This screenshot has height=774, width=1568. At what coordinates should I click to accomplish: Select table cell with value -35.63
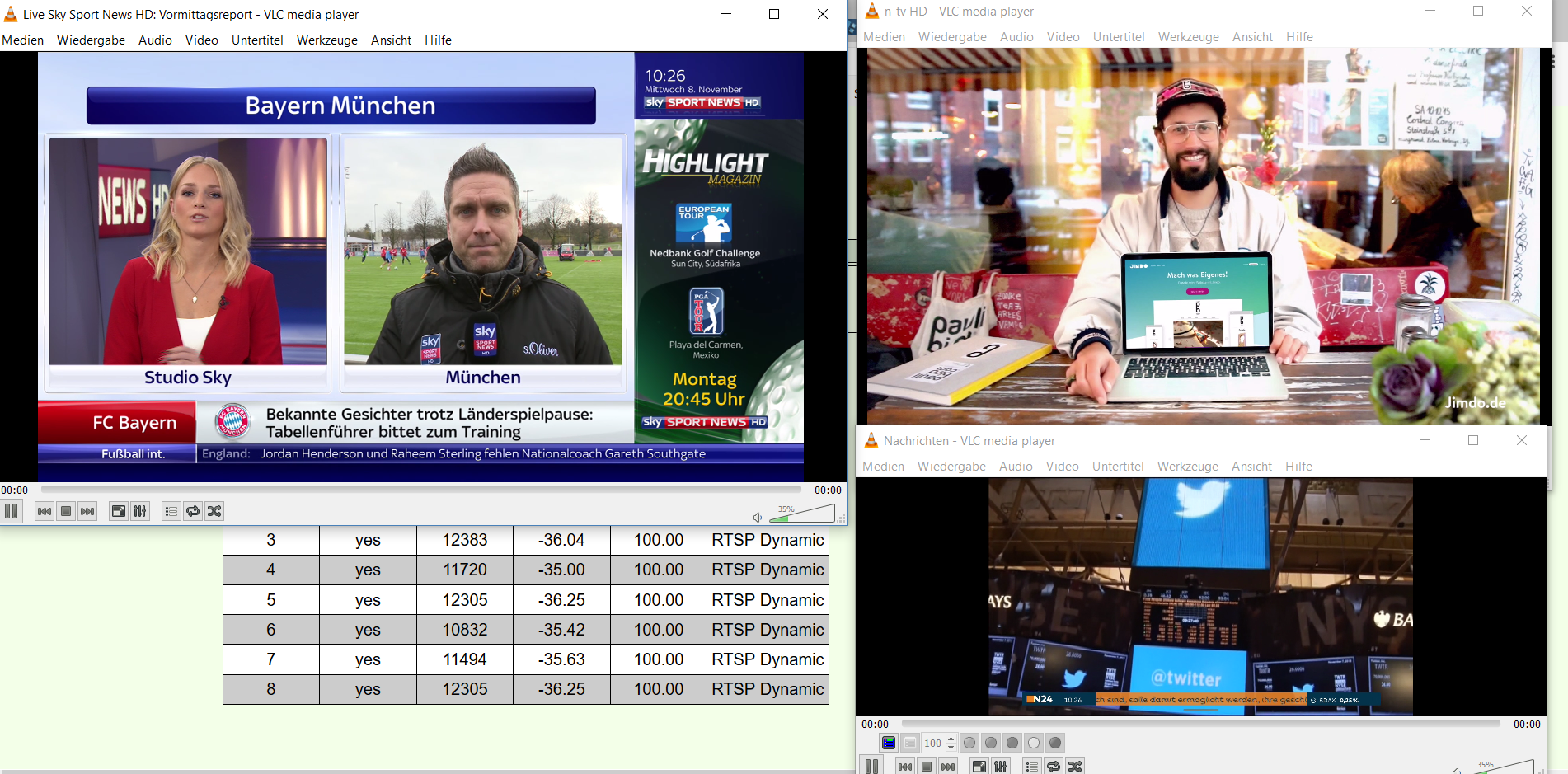click(x=561, y=659)
